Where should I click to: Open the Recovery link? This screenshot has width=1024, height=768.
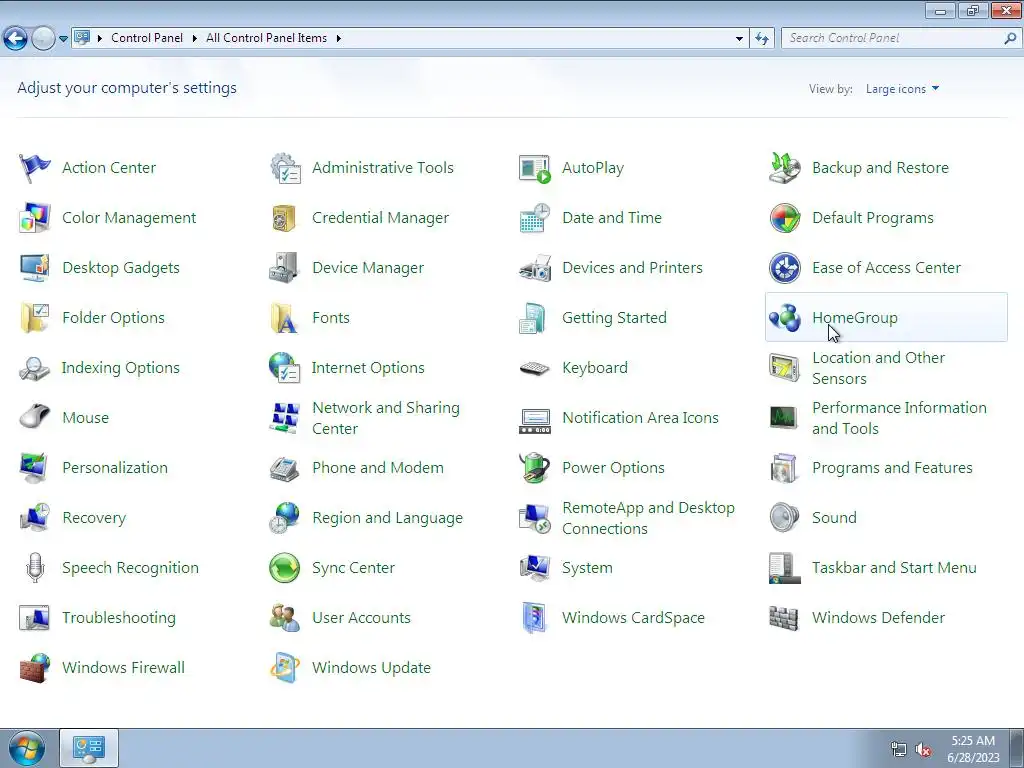point(94,518)
